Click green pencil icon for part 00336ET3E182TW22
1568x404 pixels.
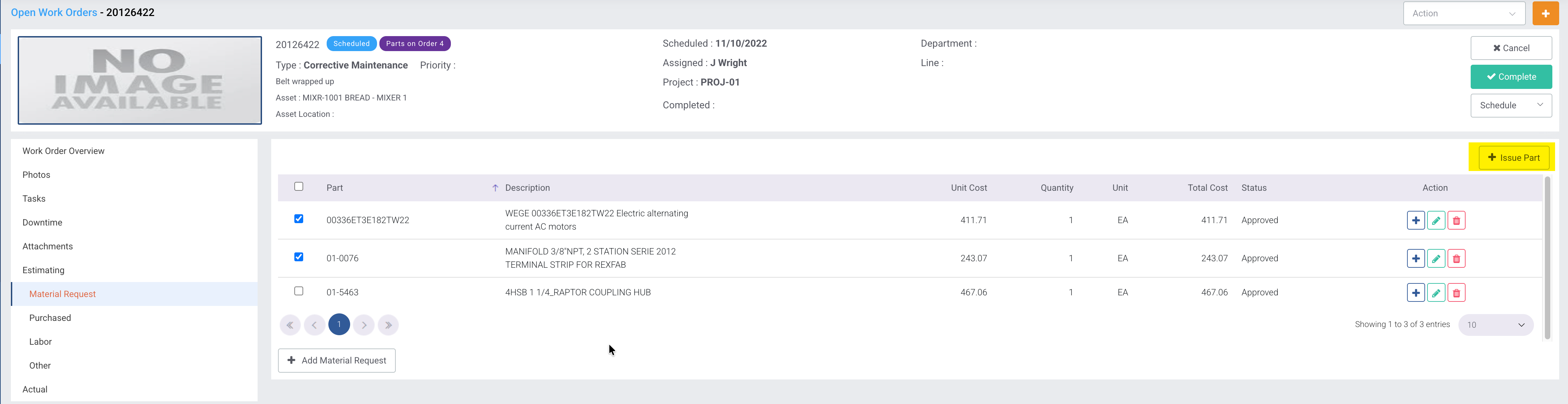click(1435, 221)
